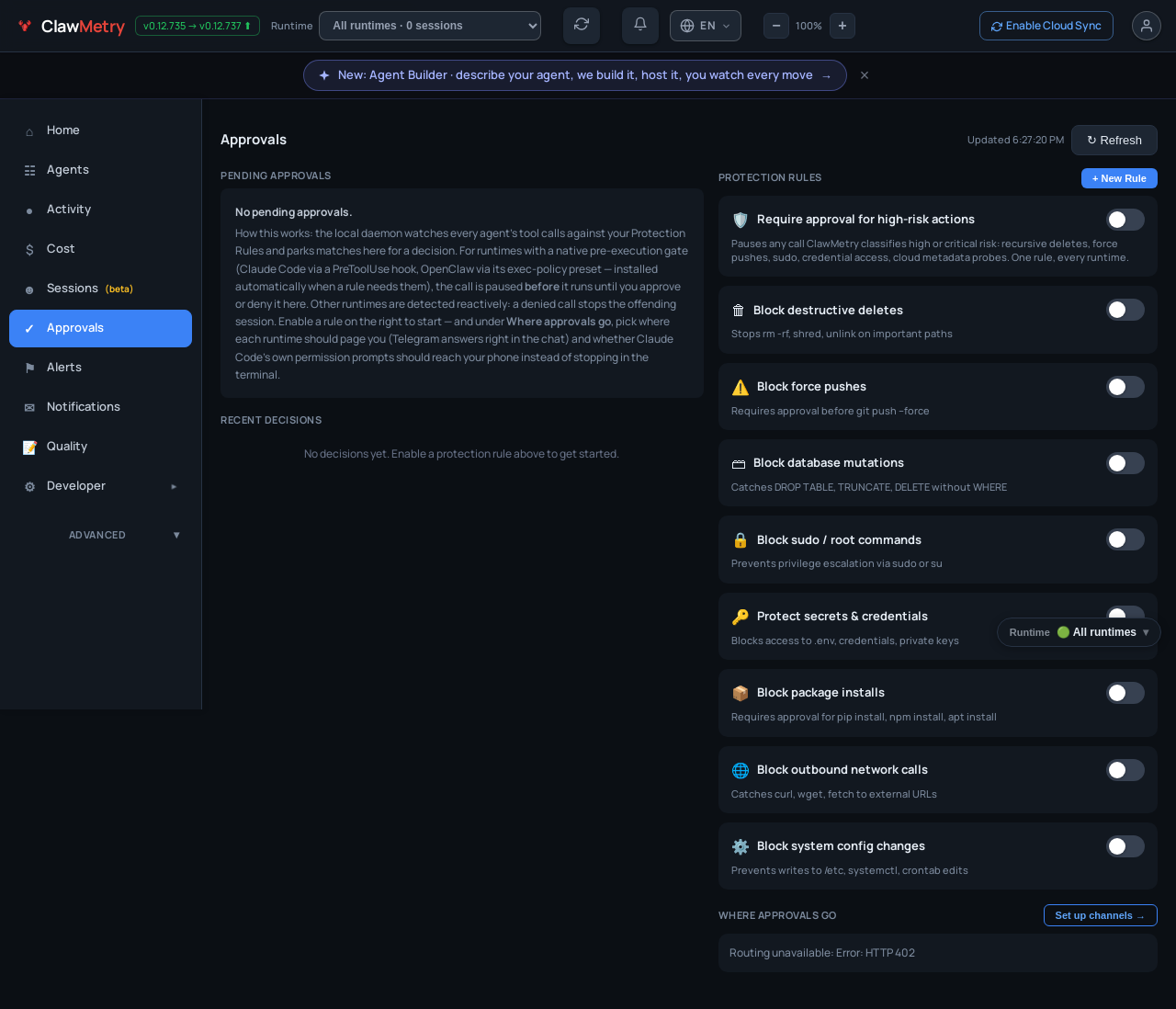
Task: Click the PROTECTION RULES section header
Action: coord(770,178)
